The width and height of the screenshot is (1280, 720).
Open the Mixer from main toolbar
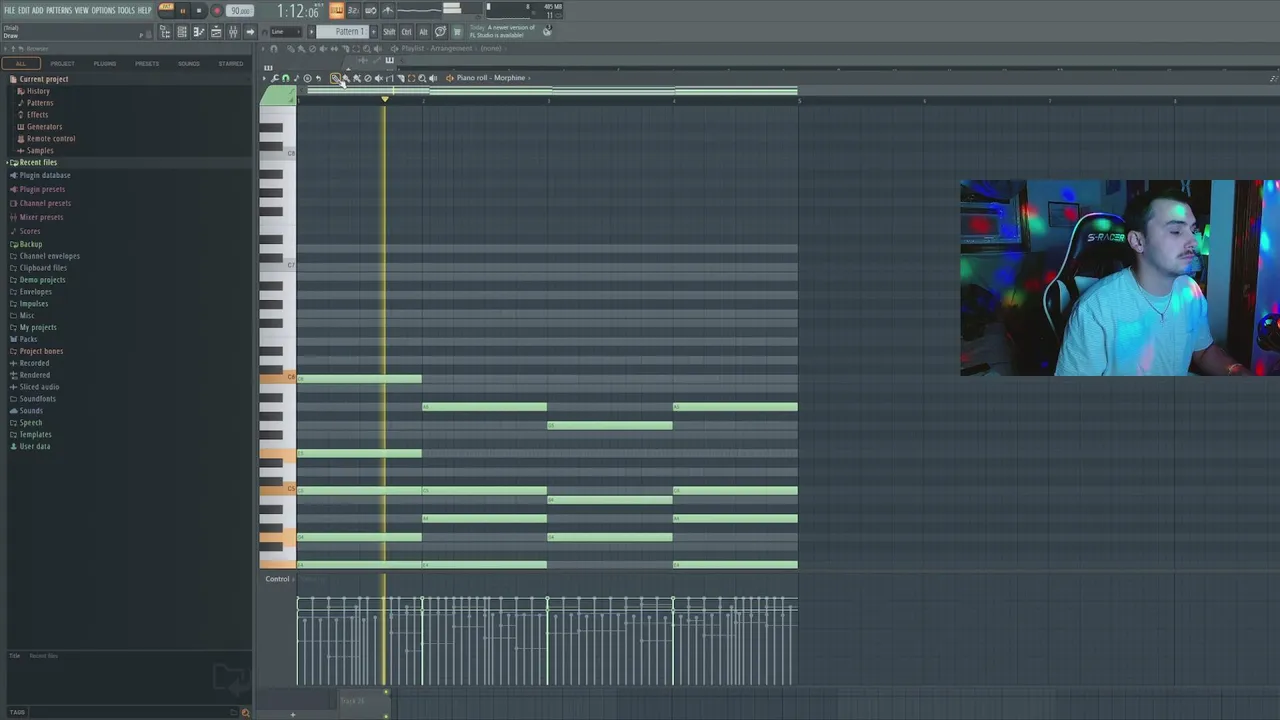tap(233, 32)
